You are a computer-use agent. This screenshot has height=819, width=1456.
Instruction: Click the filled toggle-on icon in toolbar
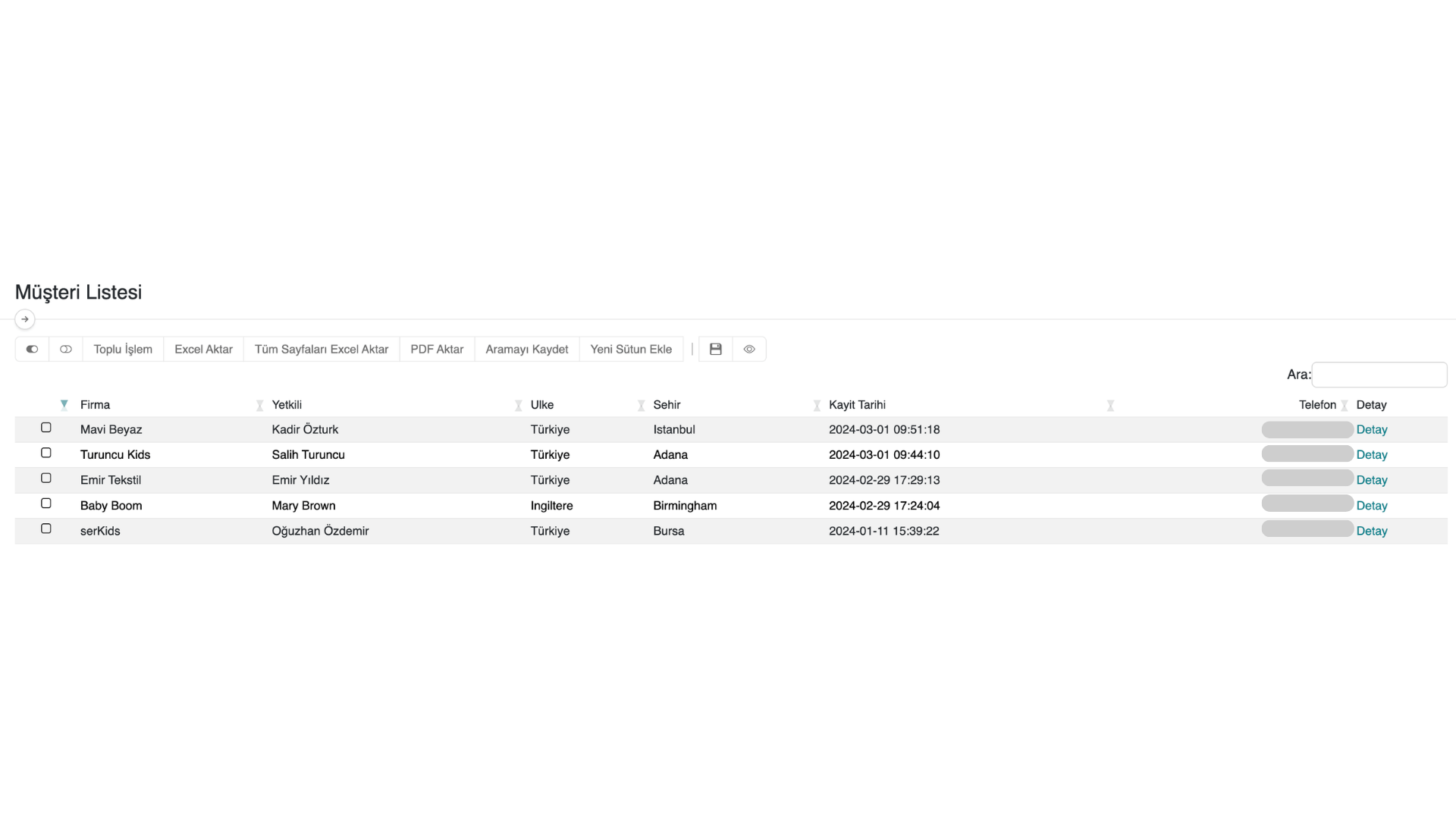pos(32,349)
